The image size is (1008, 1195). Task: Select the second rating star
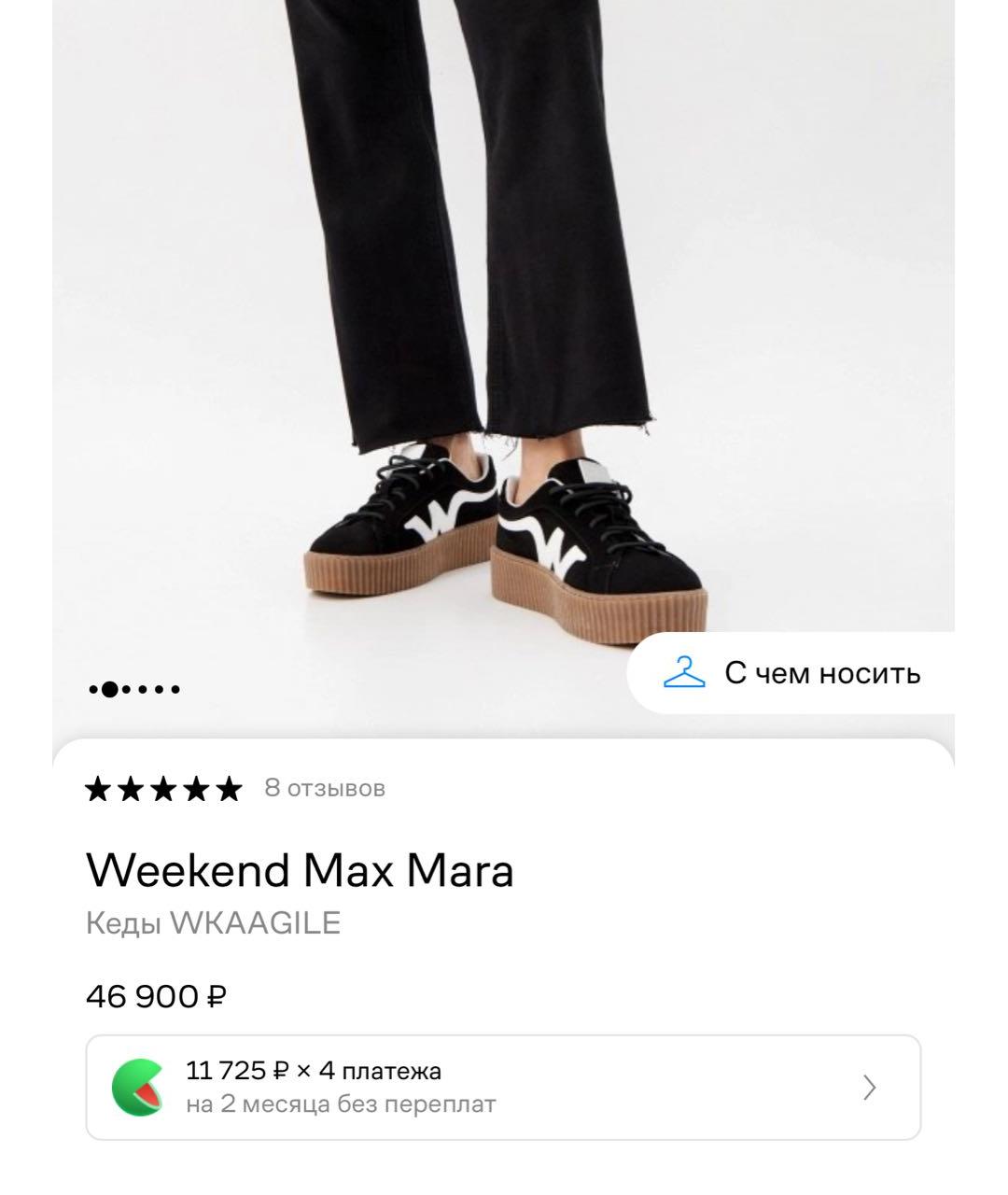pyautogui.click(x=131, y=789)
